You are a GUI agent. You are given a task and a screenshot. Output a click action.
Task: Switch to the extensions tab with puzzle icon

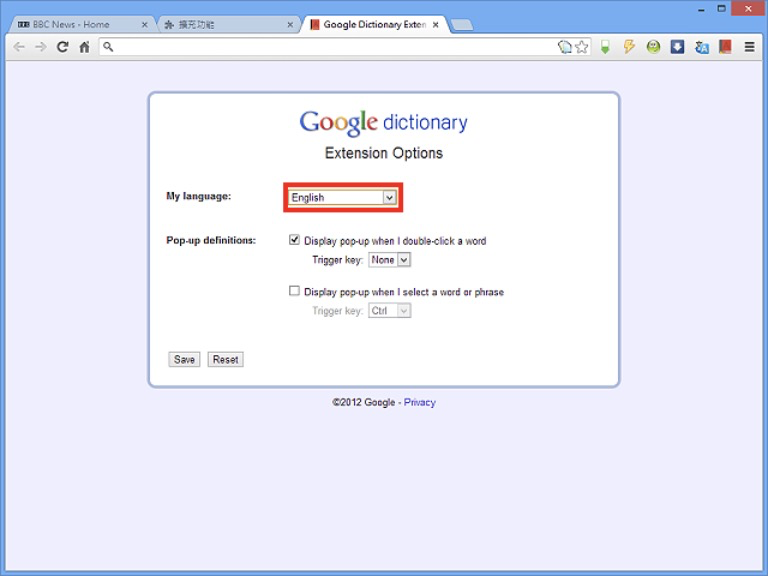(x=228, y=24)
